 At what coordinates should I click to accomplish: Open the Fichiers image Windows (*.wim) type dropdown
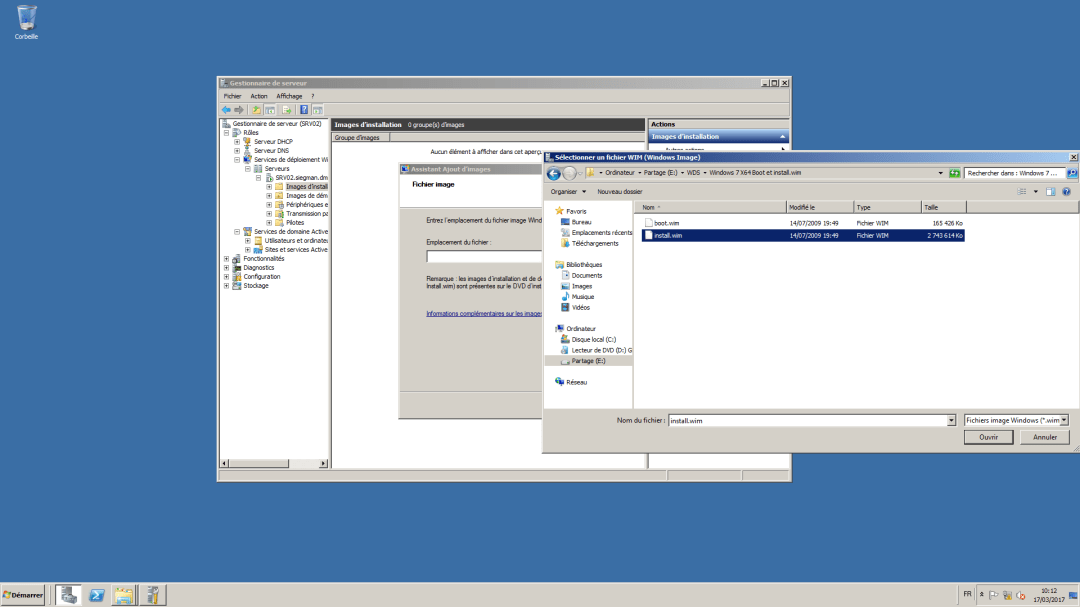(x=1015, y=420)
